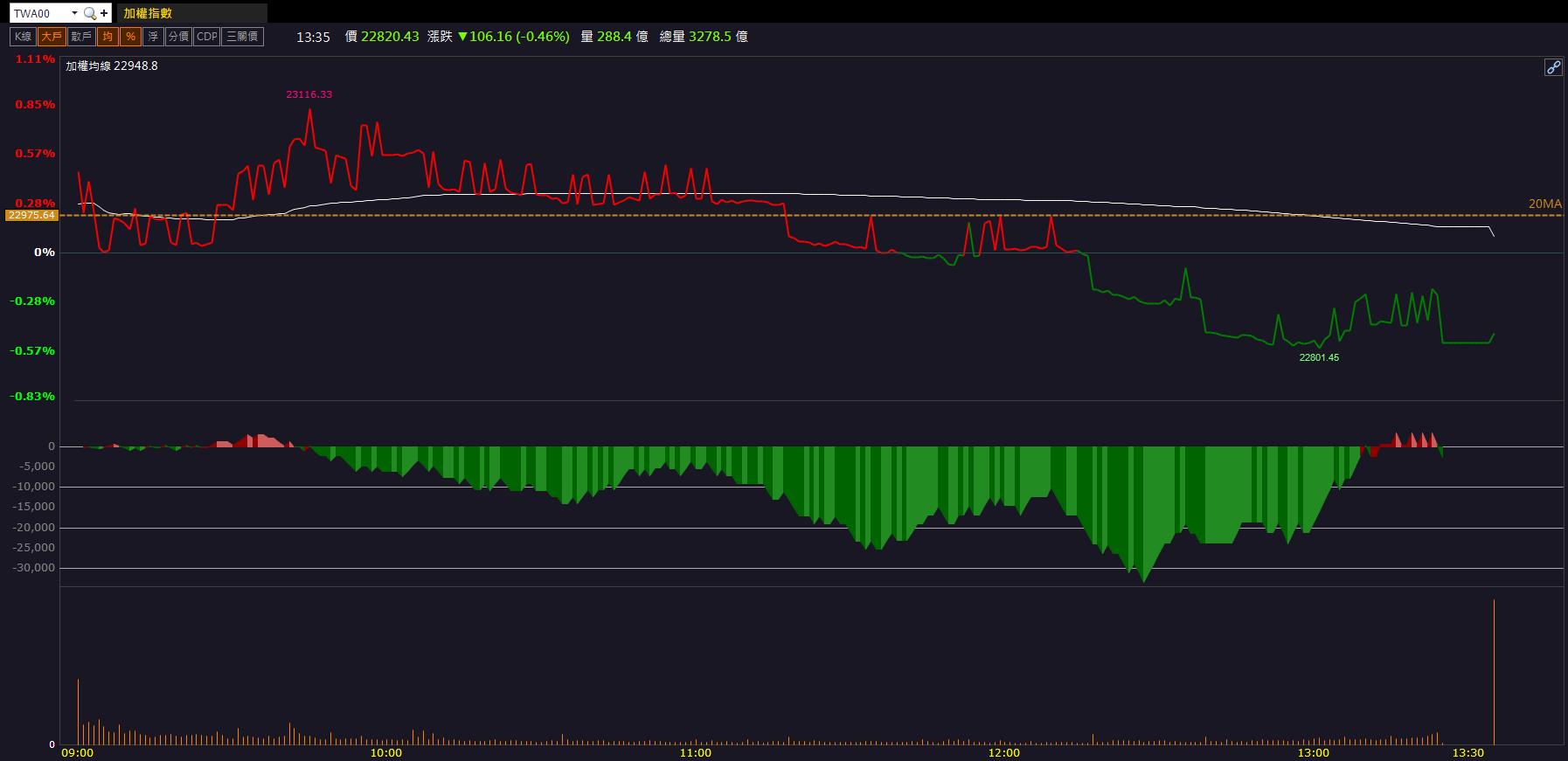Viewport: 1568px width, 761px height.
Task: Click the magnifier search icon beside TWA00
Action: click(x=89, y=13)
